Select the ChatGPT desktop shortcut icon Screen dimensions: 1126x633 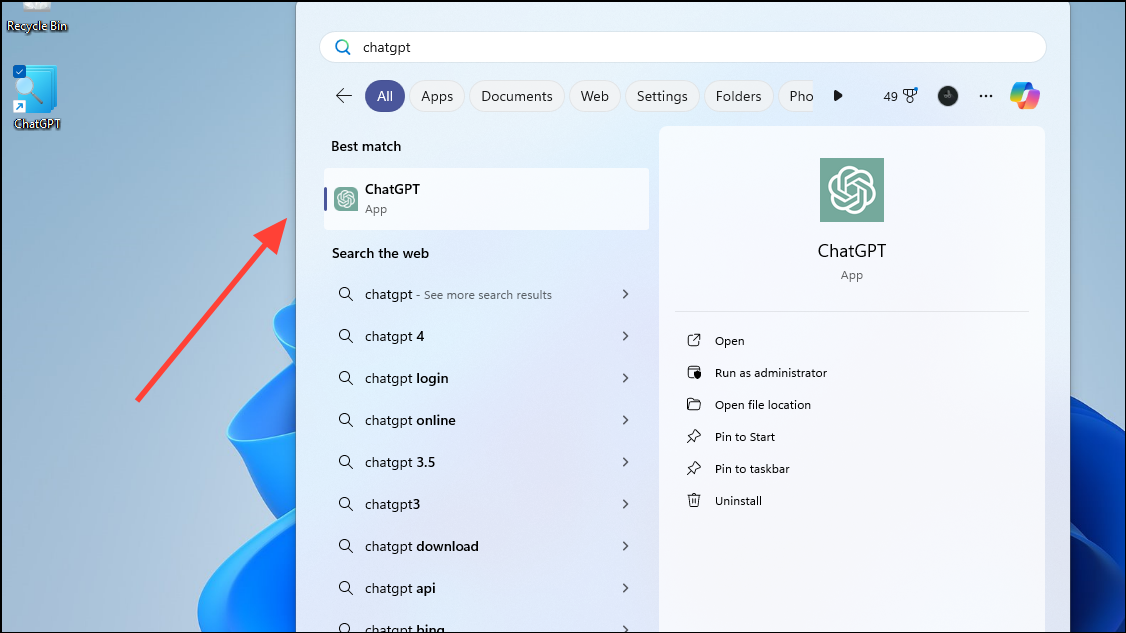pos(36,98)
